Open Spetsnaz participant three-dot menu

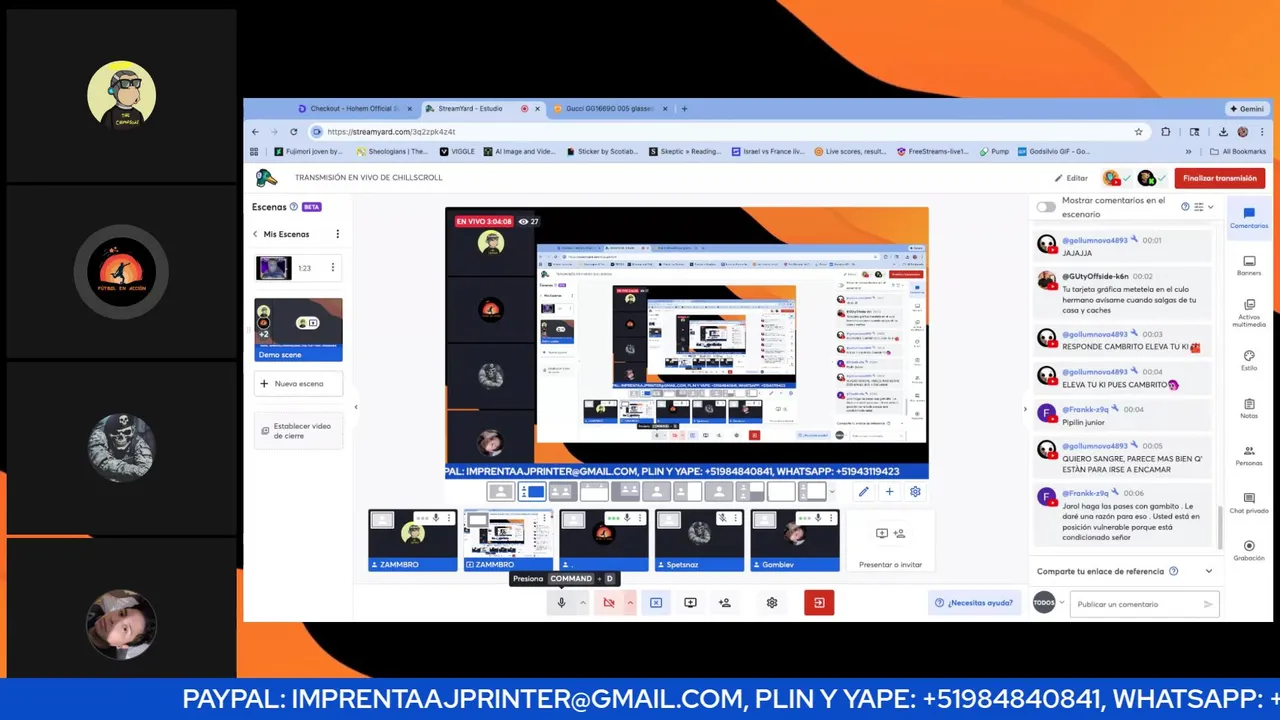(737, 518)
